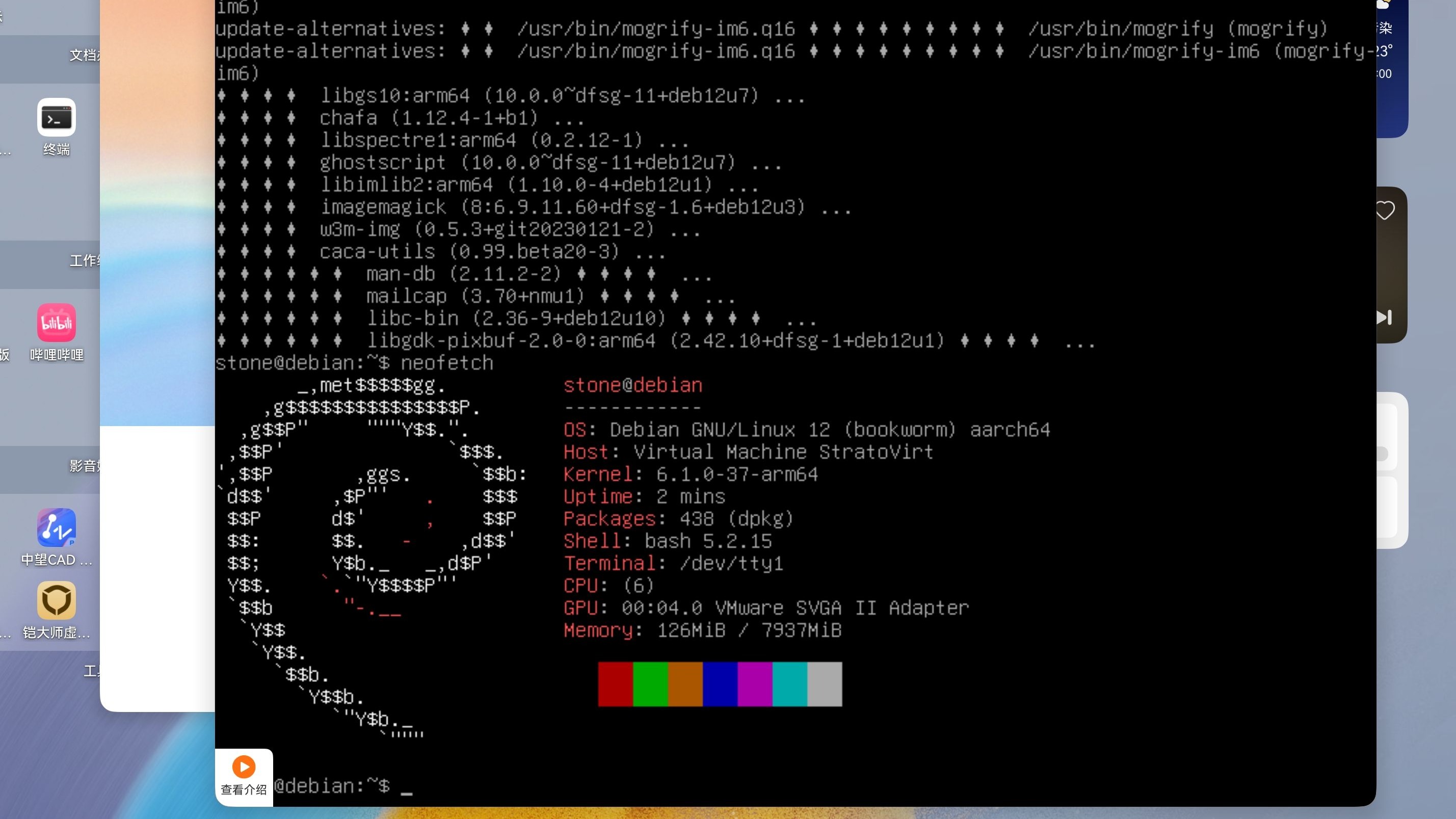Open the 影音 folder group label
Image resolution: width=1456 pixels, height=819 pixels.
pyautogui.click(x=85, y=466)
